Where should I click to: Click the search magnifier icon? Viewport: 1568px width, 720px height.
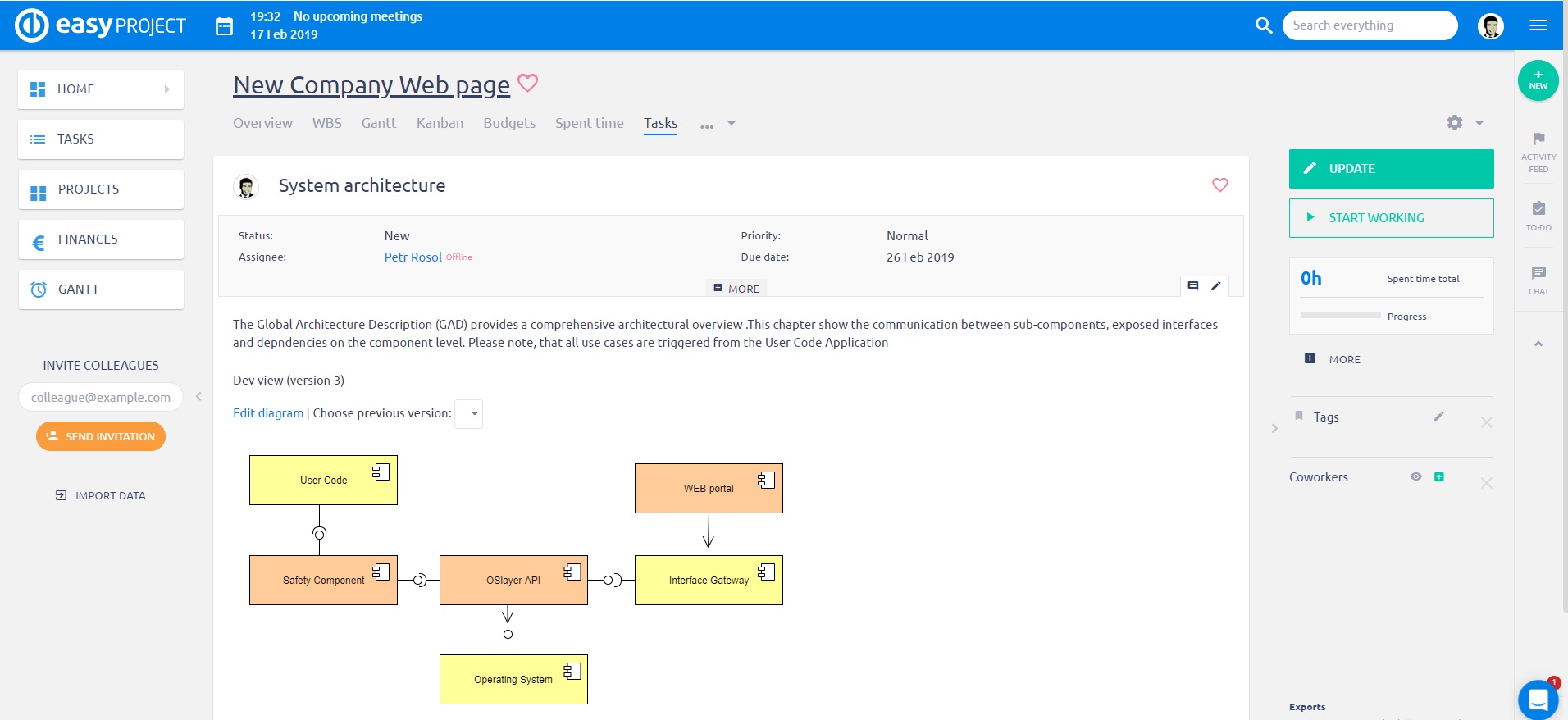pos(1264,25)
